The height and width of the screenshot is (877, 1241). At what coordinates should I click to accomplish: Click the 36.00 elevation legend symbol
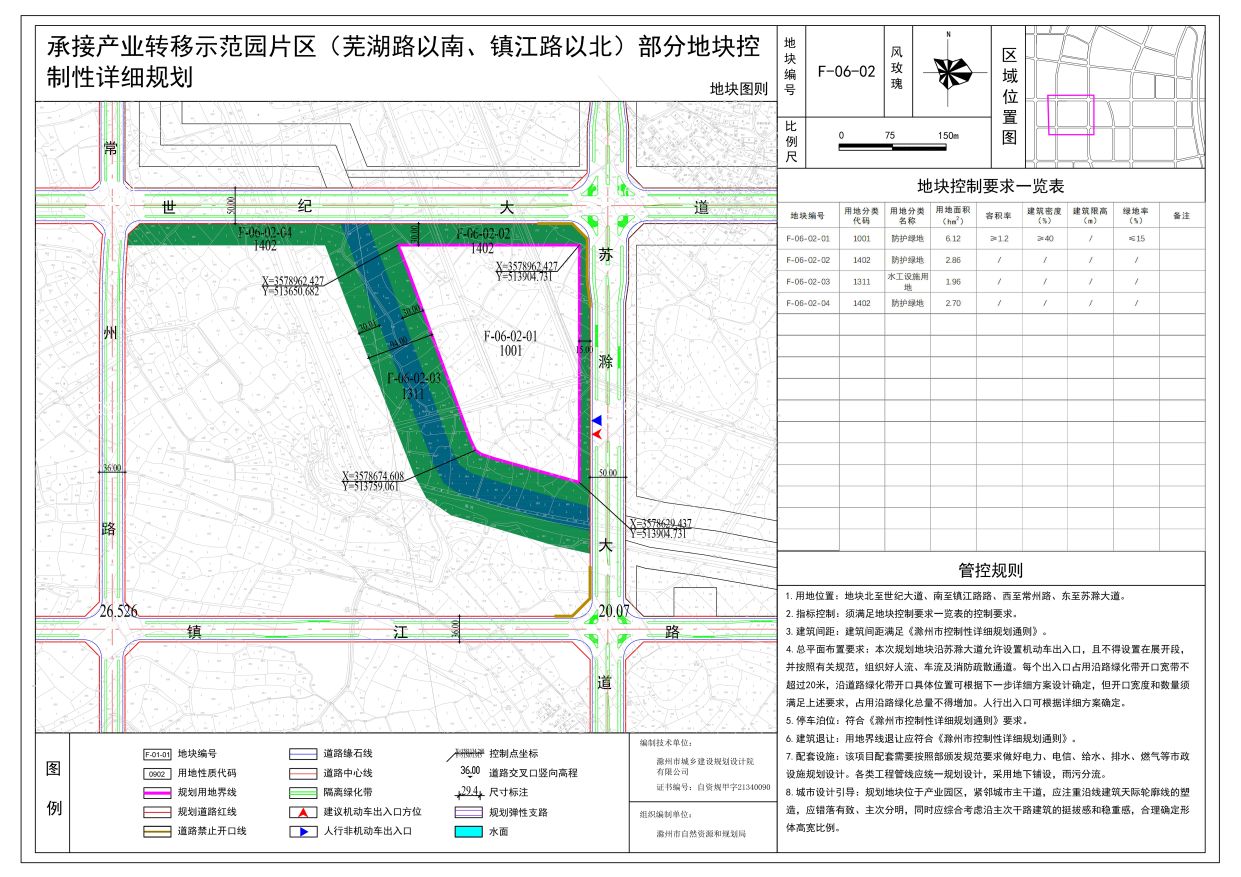point(469,771)
